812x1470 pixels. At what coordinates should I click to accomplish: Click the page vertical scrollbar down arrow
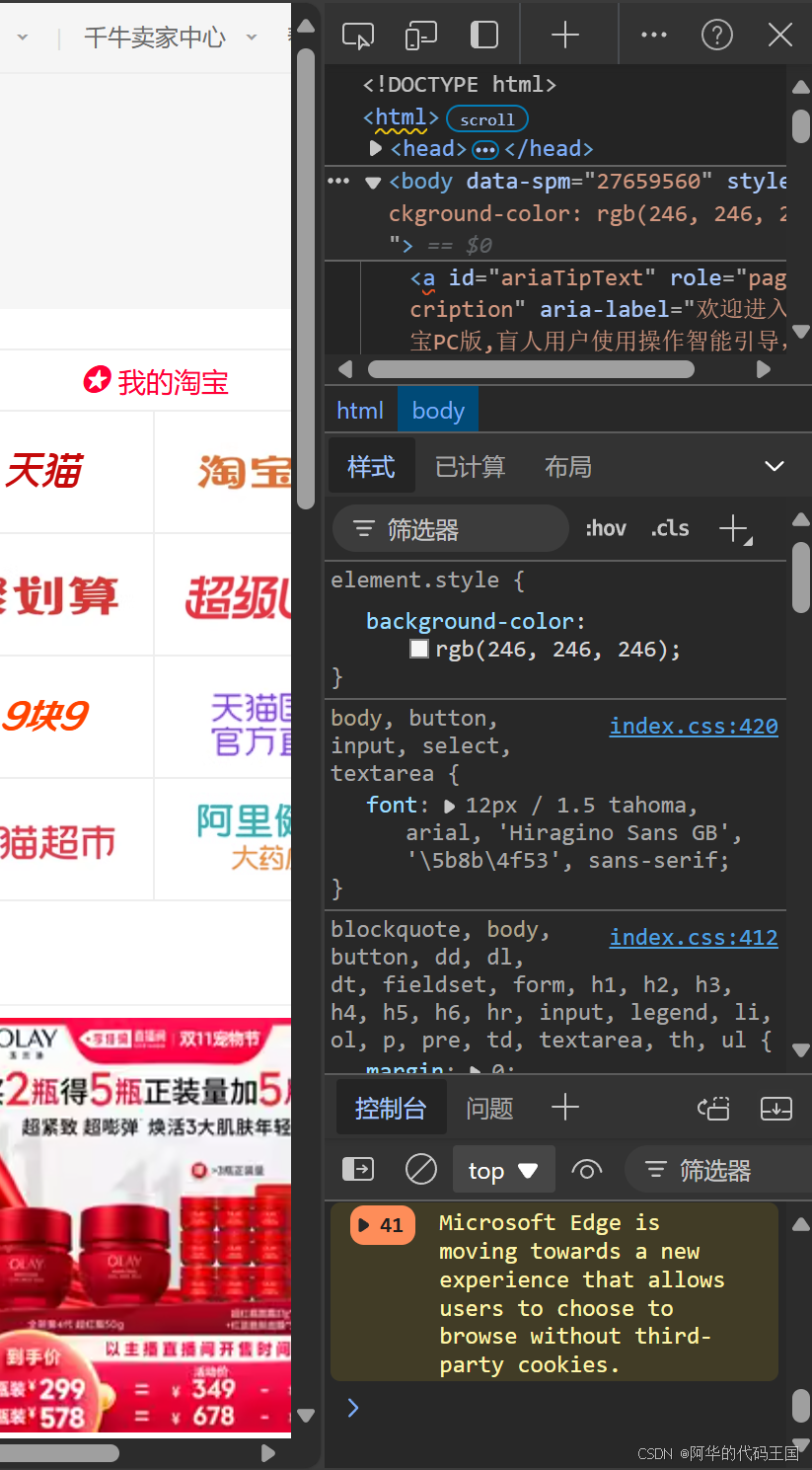(x=306, y=1415)
